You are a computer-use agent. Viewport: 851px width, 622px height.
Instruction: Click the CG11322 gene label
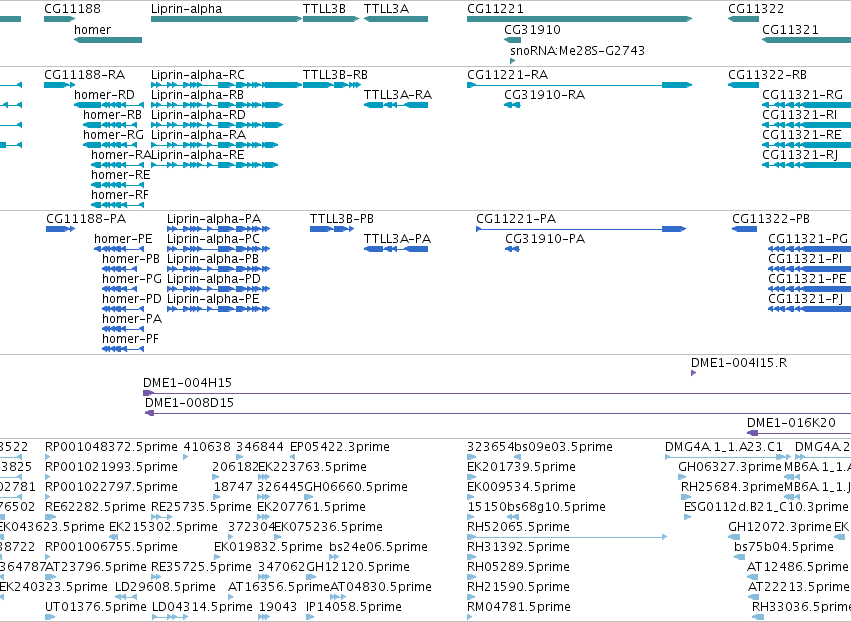pyautogui.click(x=756, y=9)
